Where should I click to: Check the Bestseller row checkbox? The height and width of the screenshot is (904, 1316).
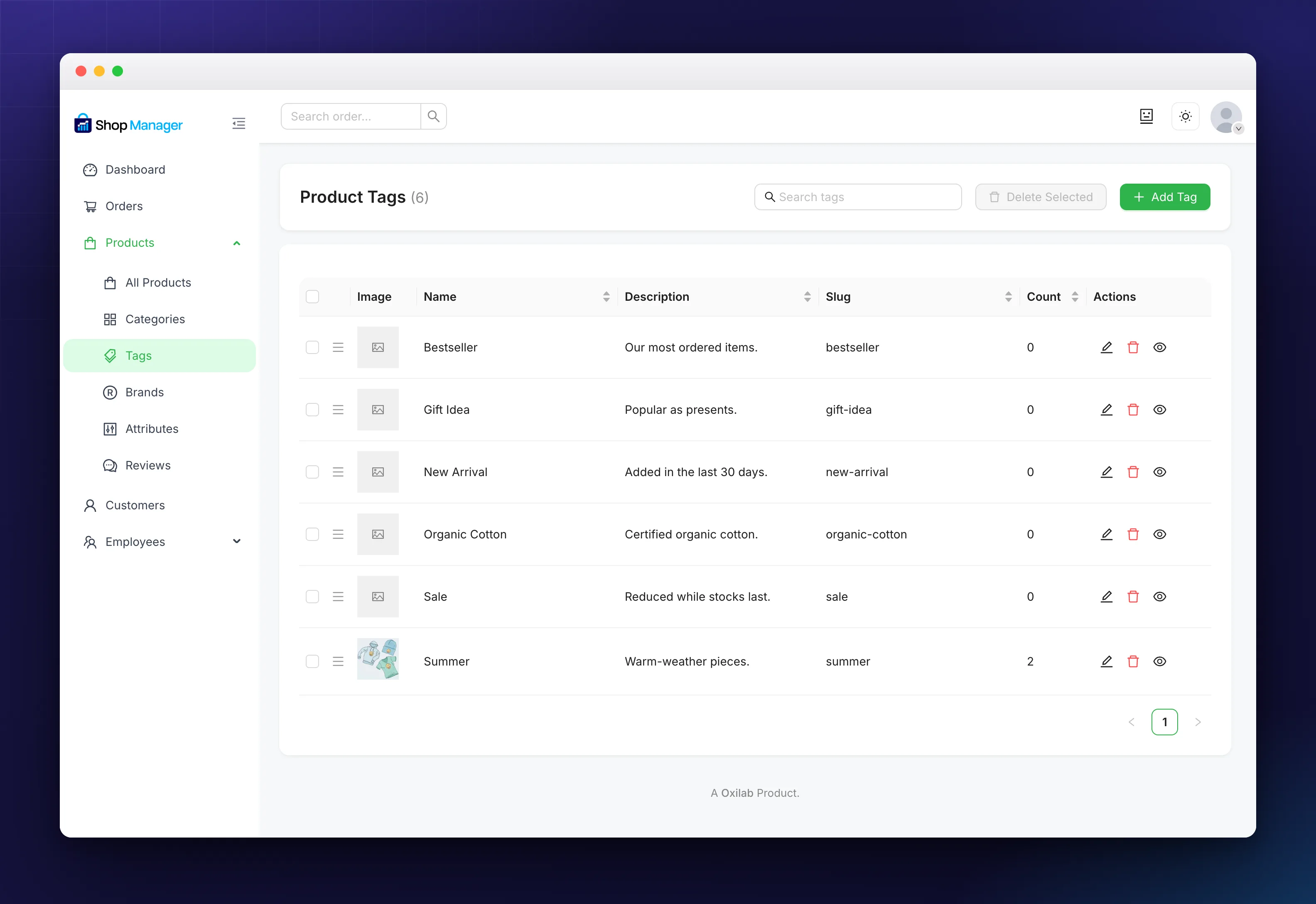(312, 347)
